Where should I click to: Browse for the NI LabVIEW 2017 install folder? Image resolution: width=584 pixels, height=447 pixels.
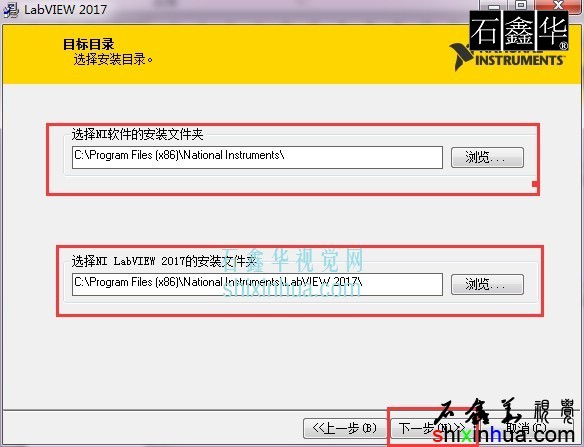pyautogui.click(x=487, y=285)
